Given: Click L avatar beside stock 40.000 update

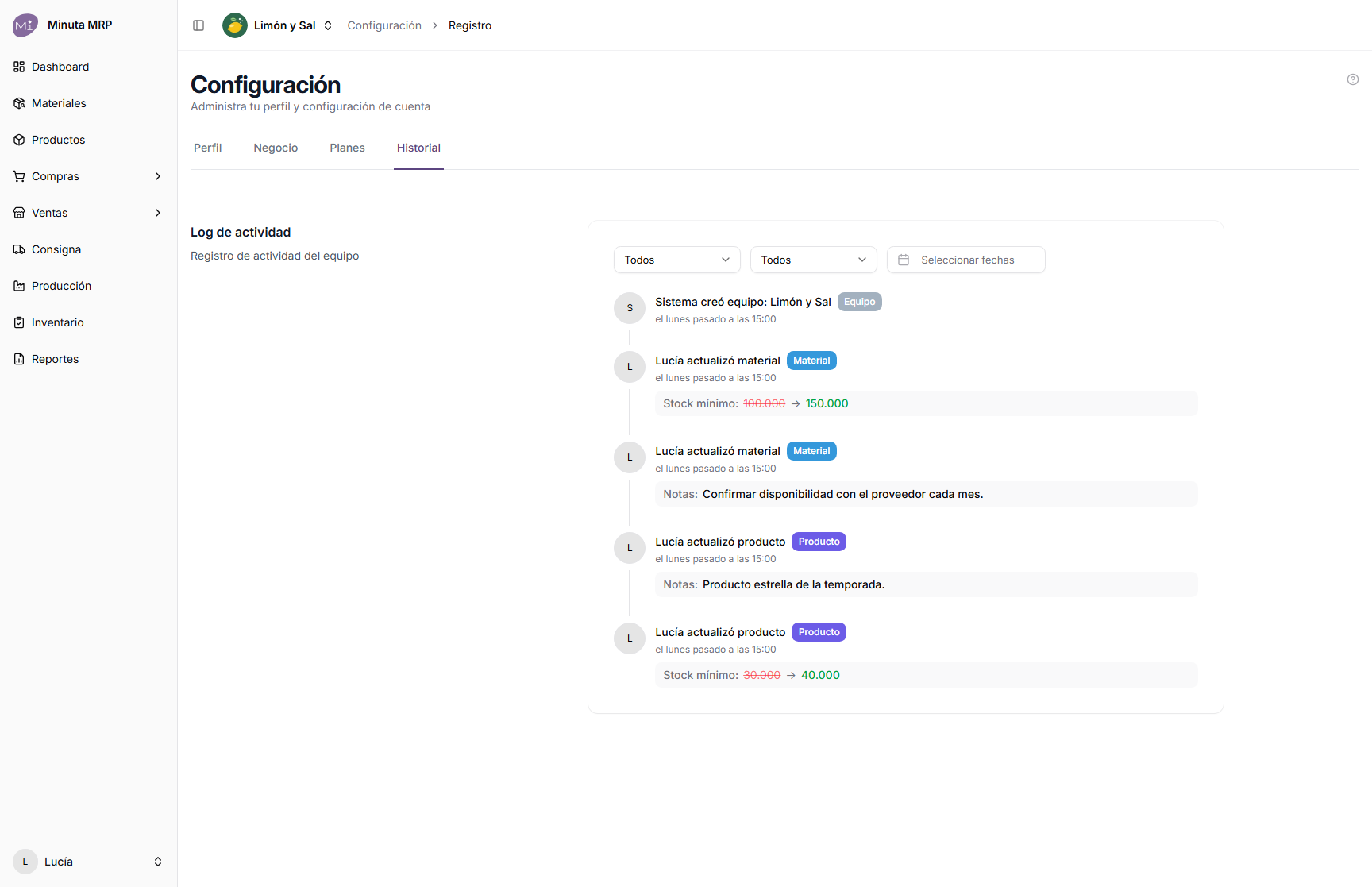Looking at the screenshot, I should (630, 638).
